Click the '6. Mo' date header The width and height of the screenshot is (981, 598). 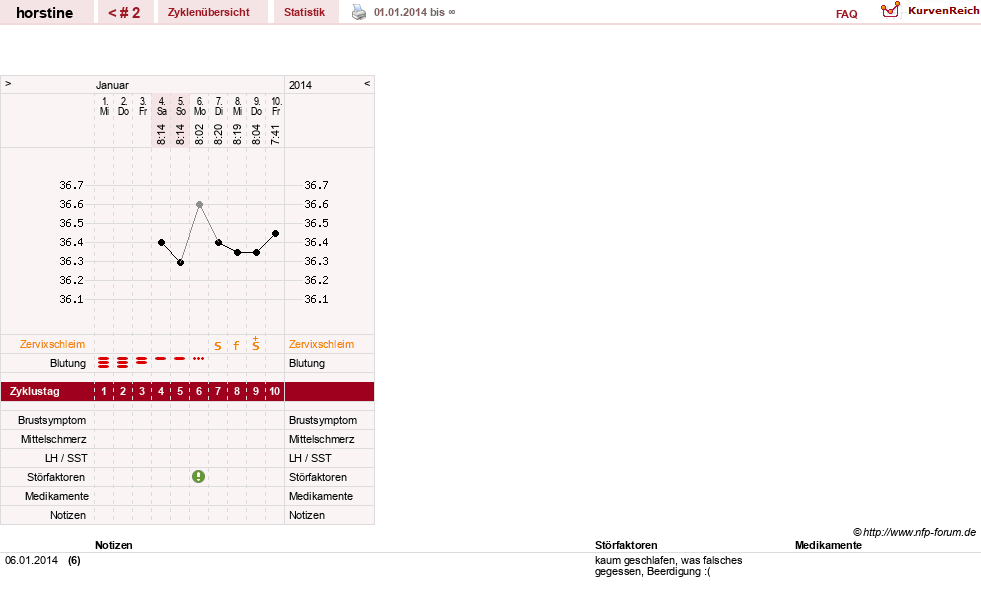click(200, 106)
